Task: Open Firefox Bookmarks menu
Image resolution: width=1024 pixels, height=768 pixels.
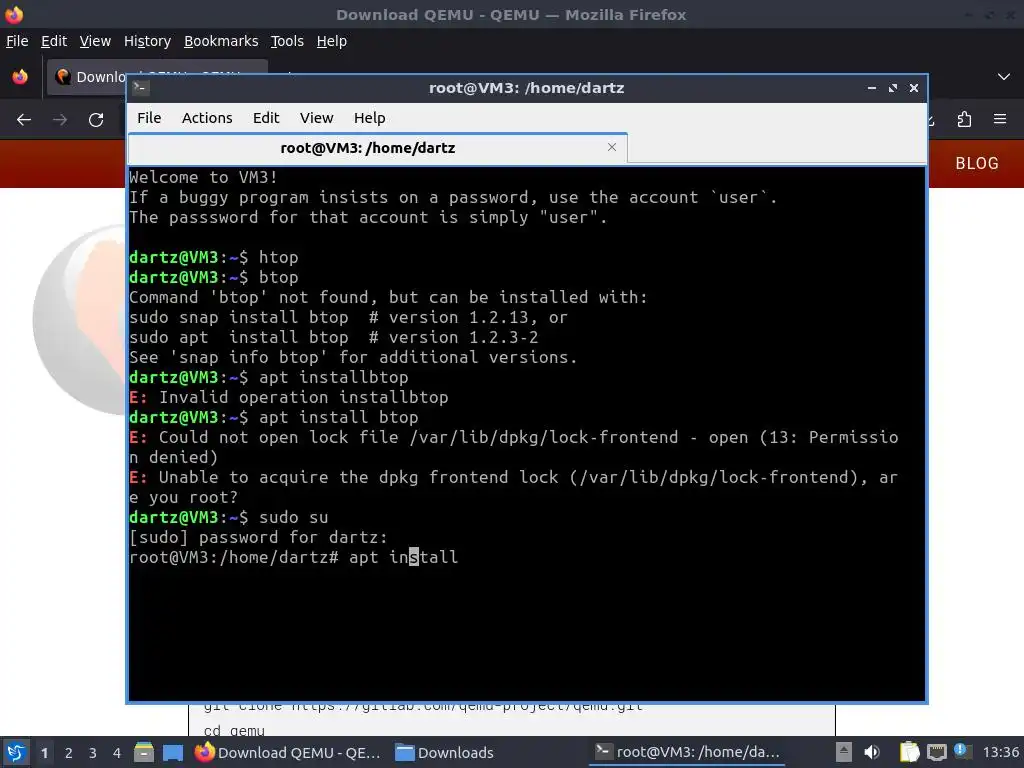Action: 221,41
